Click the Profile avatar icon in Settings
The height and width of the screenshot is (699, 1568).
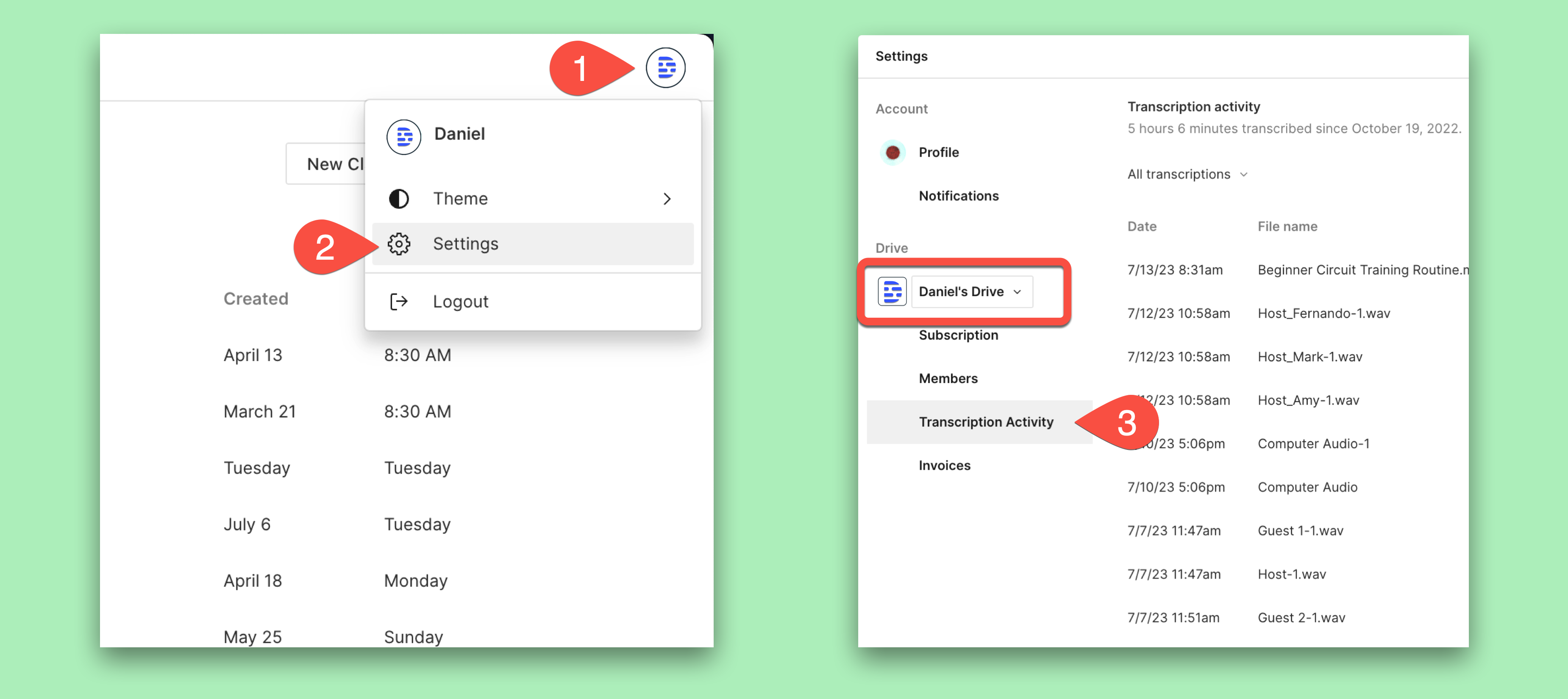(892, 152)
